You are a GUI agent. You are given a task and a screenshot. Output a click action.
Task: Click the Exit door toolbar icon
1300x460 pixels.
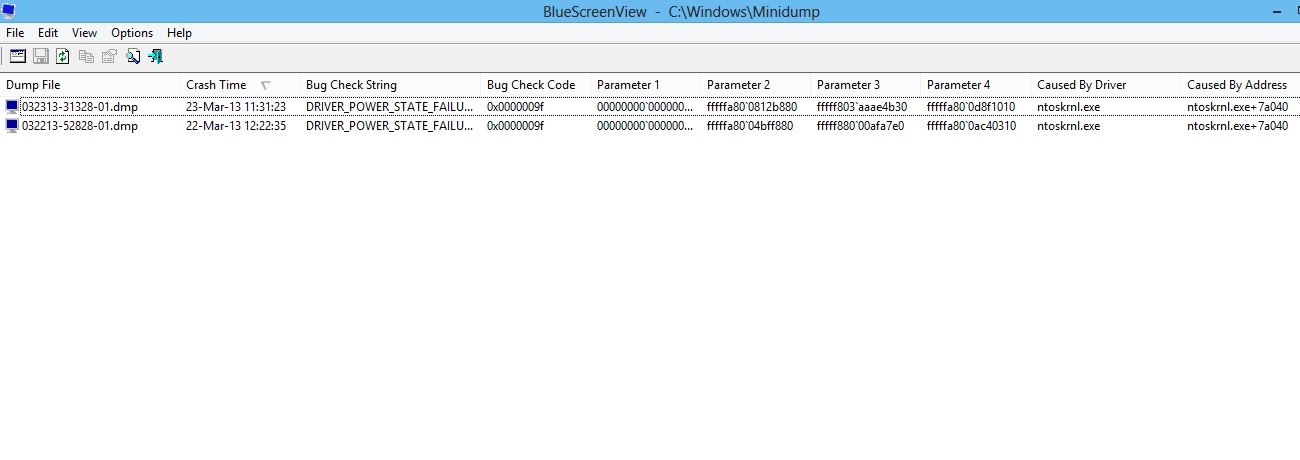[155, 57]
